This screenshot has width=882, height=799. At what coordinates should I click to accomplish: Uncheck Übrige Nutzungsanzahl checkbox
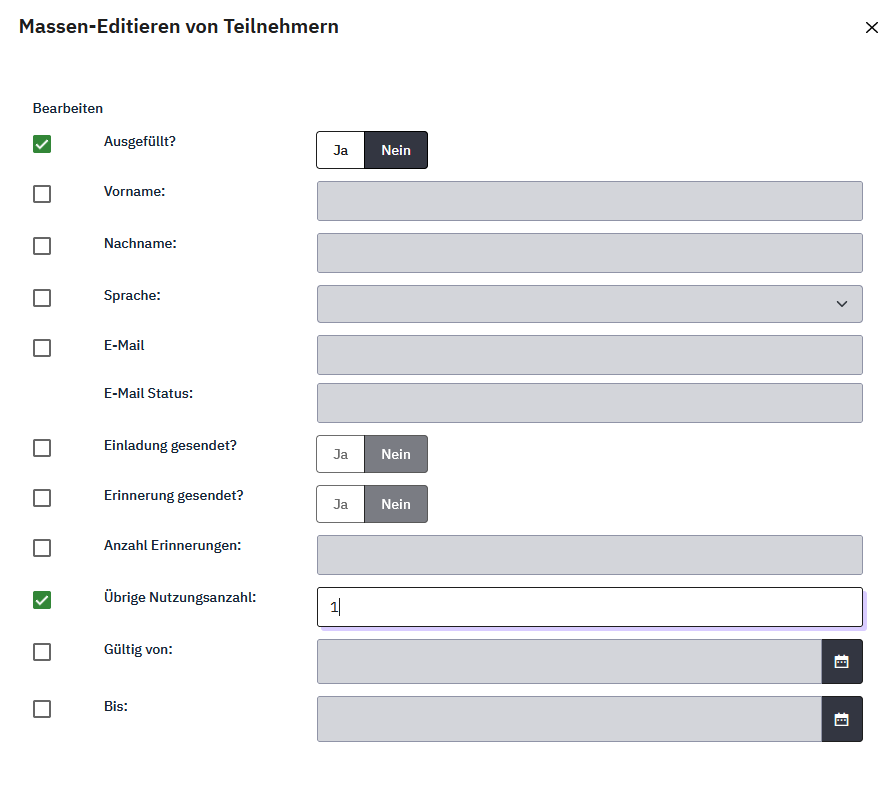coord(42,600)
